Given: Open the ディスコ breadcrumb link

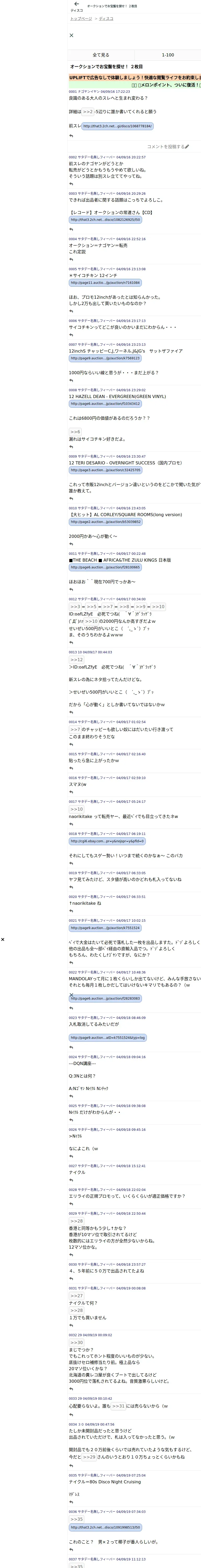Looking at the screenshot, I should pos(106,19).
